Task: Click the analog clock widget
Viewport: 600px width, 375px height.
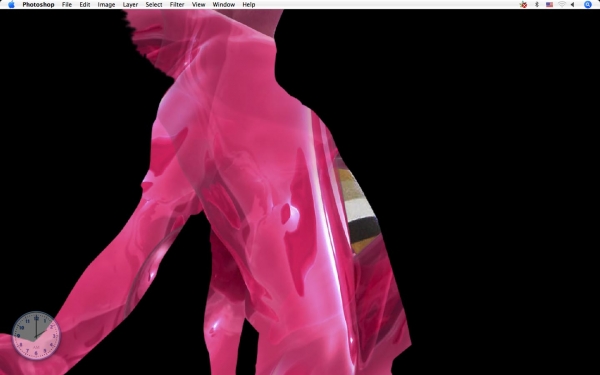Action: [x=36, y=336]
